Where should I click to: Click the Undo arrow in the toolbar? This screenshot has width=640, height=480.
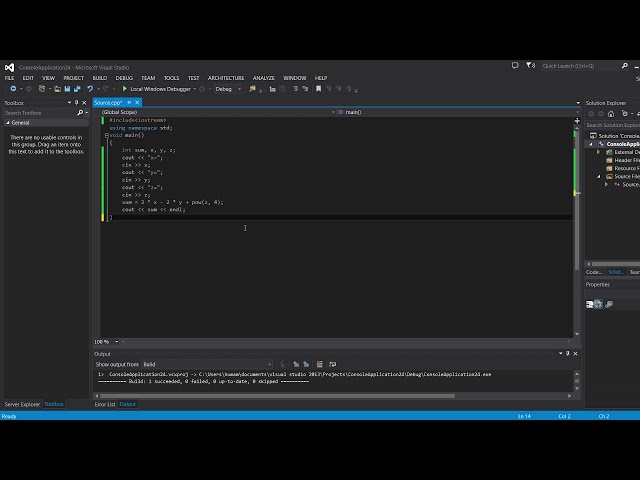click(x=90, y=89)
